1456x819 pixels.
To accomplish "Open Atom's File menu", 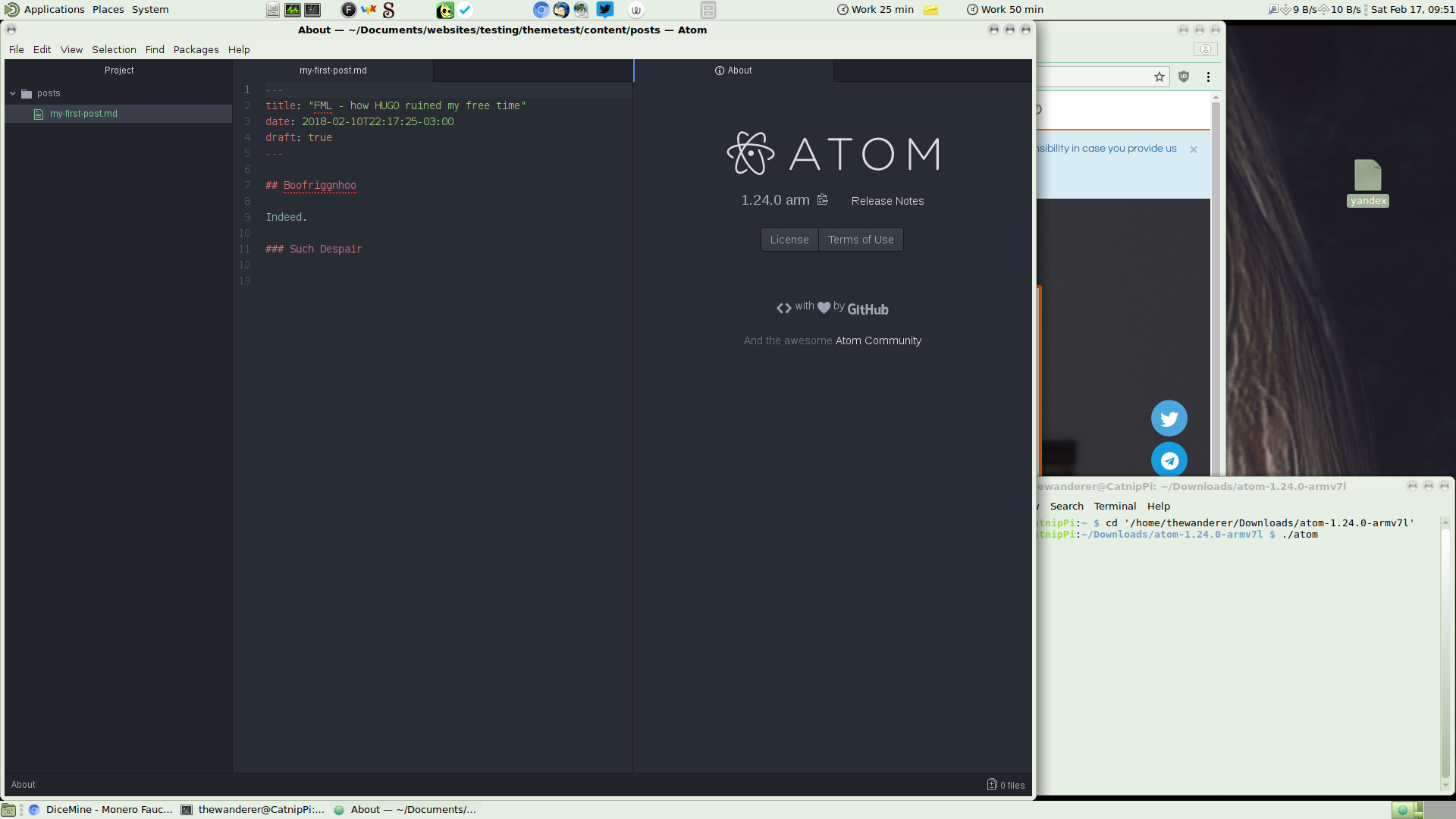I will point(17,49).
